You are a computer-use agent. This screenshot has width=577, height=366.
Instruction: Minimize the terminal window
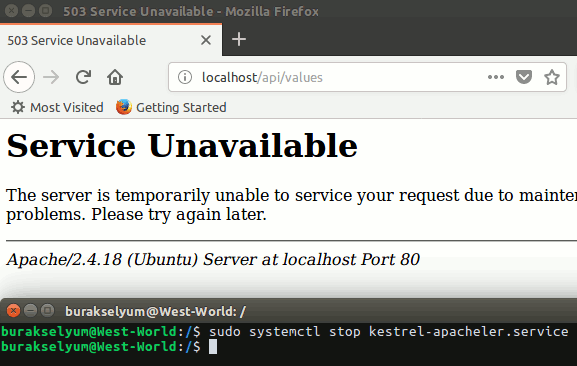tap(31, 311)
